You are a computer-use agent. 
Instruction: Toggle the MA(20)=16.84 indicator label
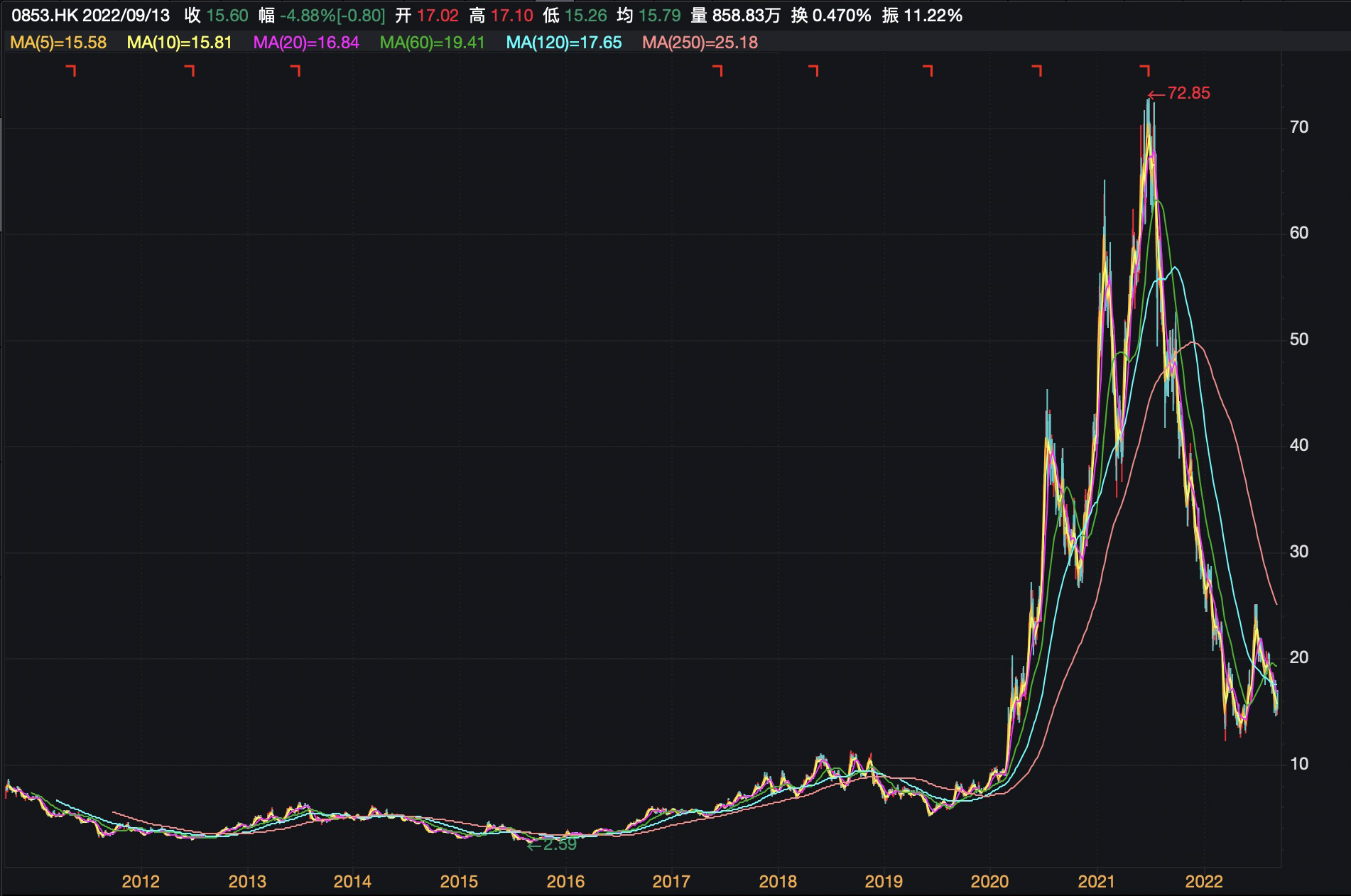306,43
